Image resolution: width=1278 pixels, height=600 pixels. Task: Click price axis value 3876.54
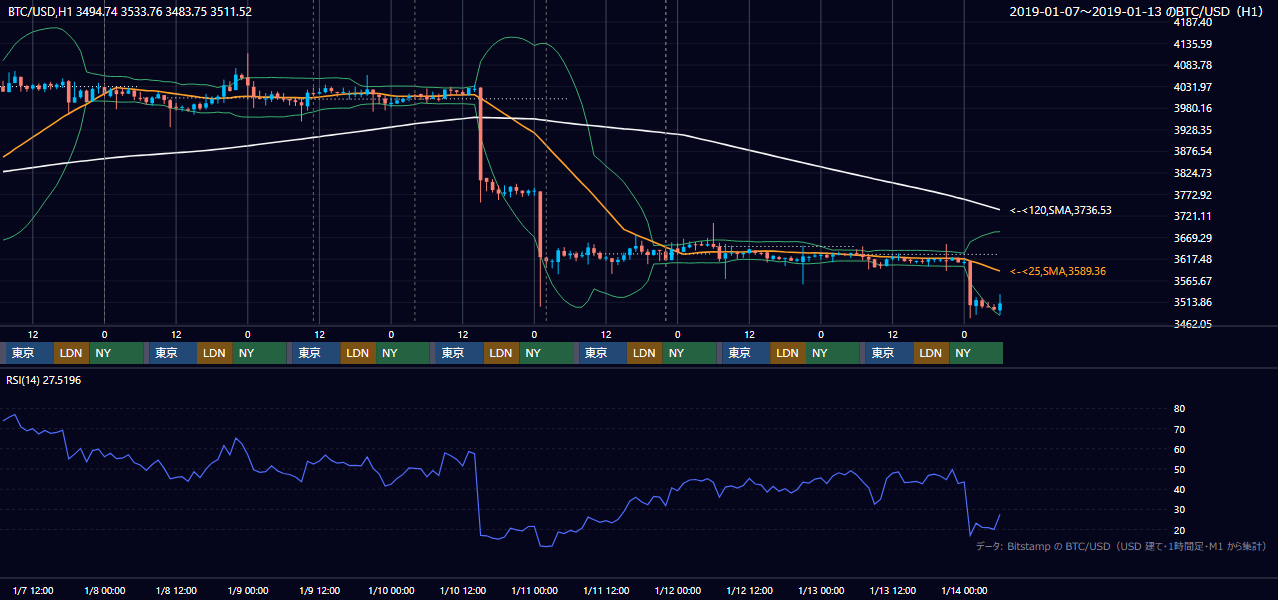tap(1192, 151)
